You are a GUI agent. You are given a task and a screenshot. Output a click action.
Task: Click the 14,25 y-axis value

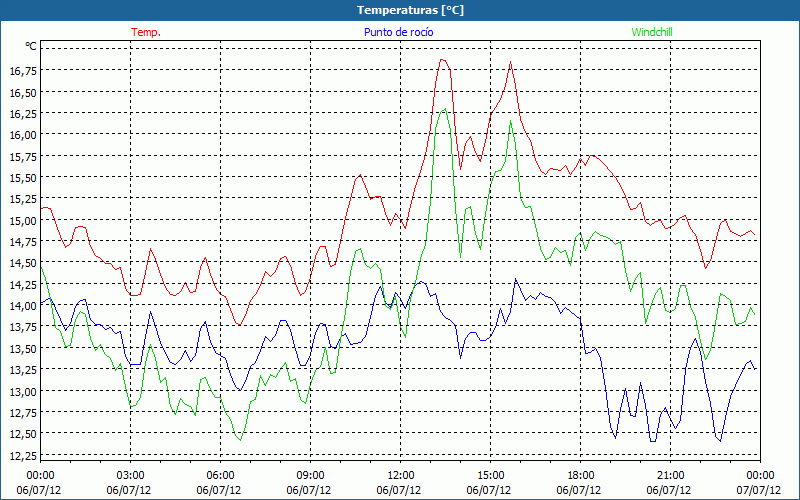pyautogui.click(x=23, y=284)
